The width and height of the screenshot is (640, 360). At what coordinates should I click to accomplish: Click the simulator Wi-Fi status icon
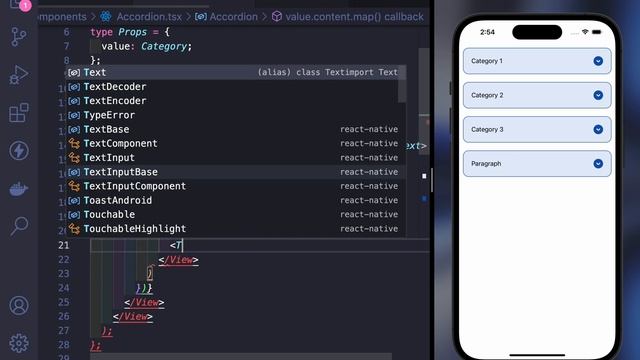coord(585,32)
